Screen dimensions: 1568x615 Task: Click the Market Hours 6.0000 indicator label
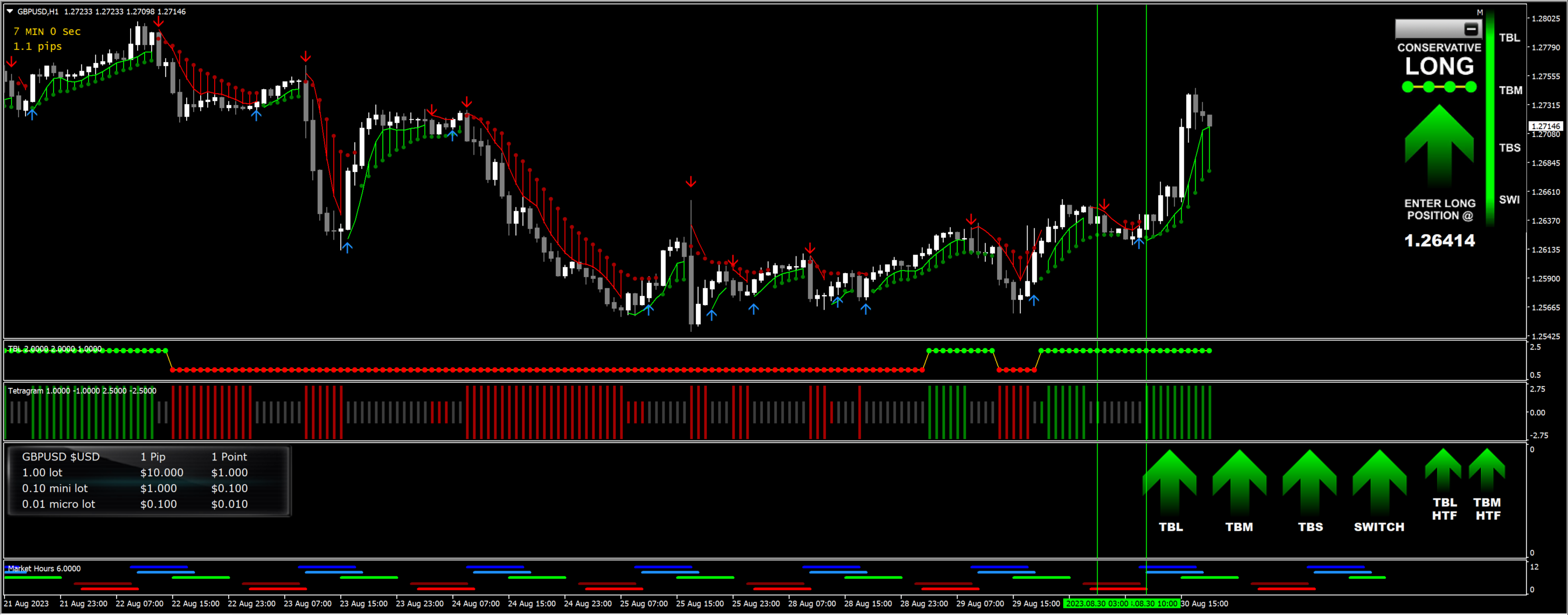coord(44,568)
